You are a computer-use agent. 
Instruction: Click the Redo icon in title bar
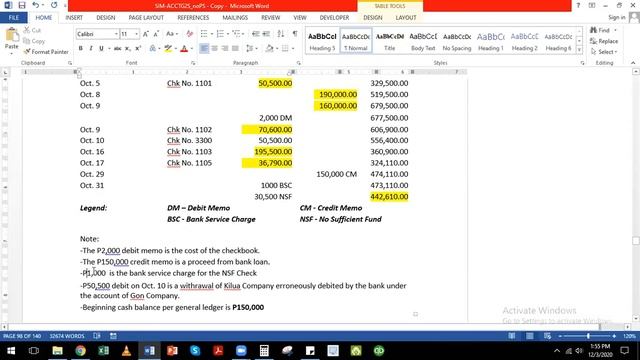(54, 5)
